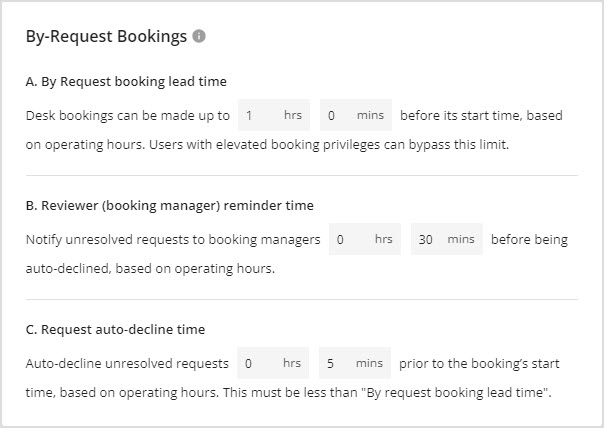
Task: Click the 'hrs' unit label in auto-decline row
Action: click(x=292, y=363)
